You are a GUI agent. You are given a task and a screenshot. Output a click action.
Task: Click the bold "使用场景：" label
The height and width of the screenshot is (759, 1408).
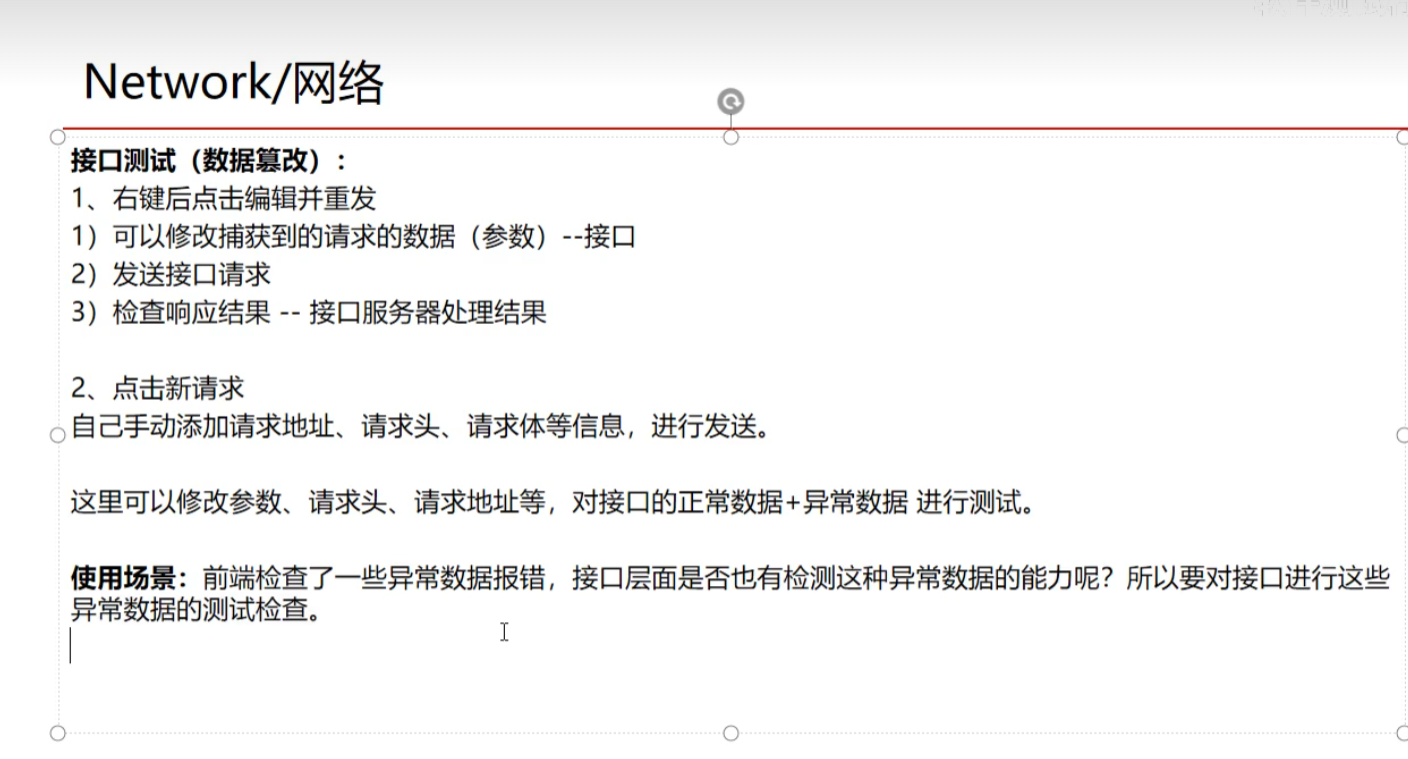(x=128, y=579)
